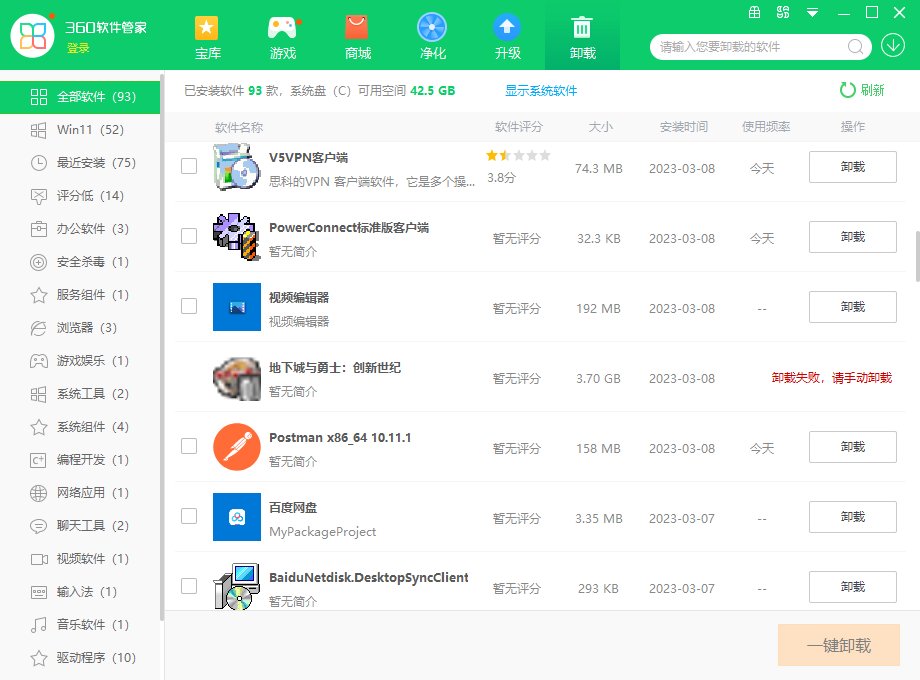Open 视频软件 (1) category
The image size is (920, 680).
pyautogui.click(x=80, y=559)
